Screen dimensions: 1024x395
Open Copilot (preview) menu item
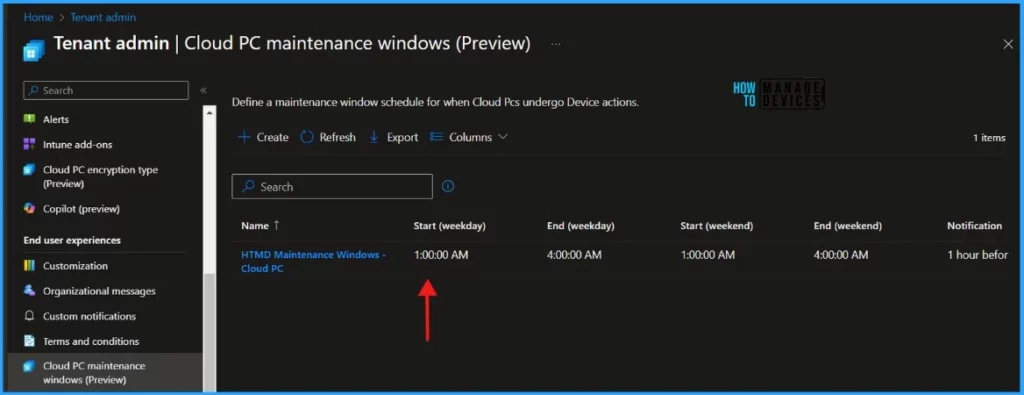point(82,209)
